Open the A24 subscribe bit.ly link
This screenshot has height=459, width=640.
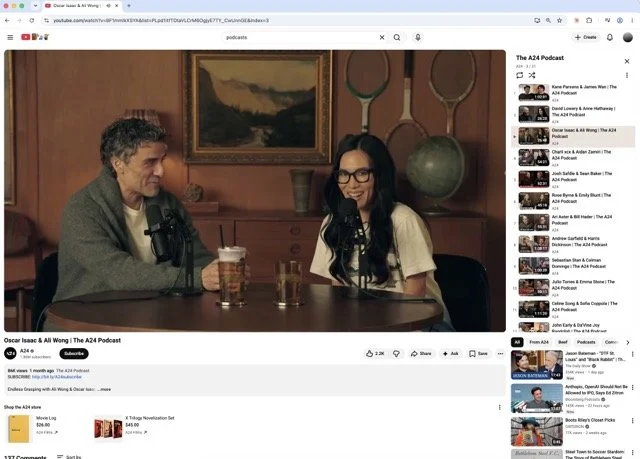tap(57, 377)
